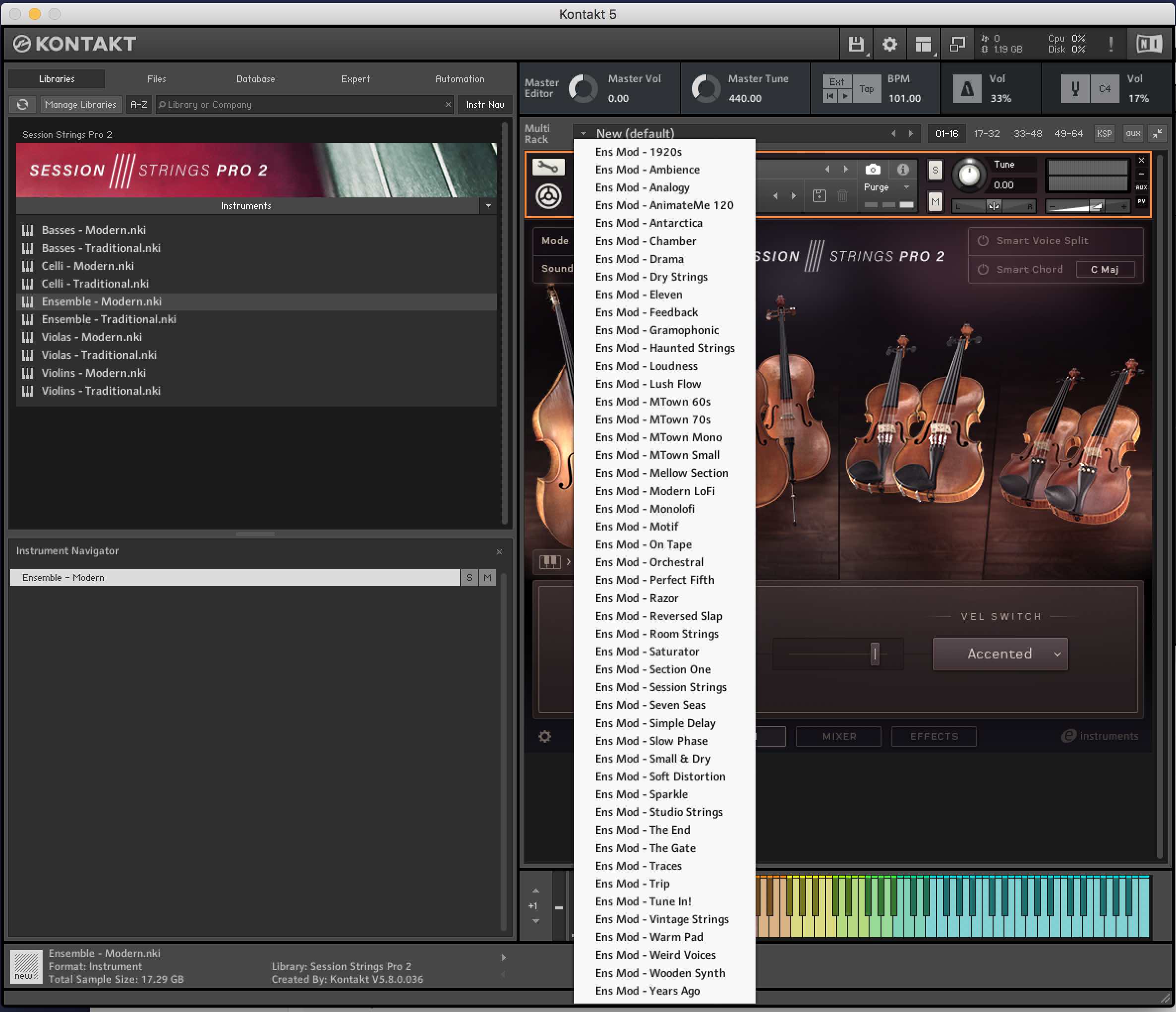
Task: Toggle the metronome icon
Action: tap(967, 89)
